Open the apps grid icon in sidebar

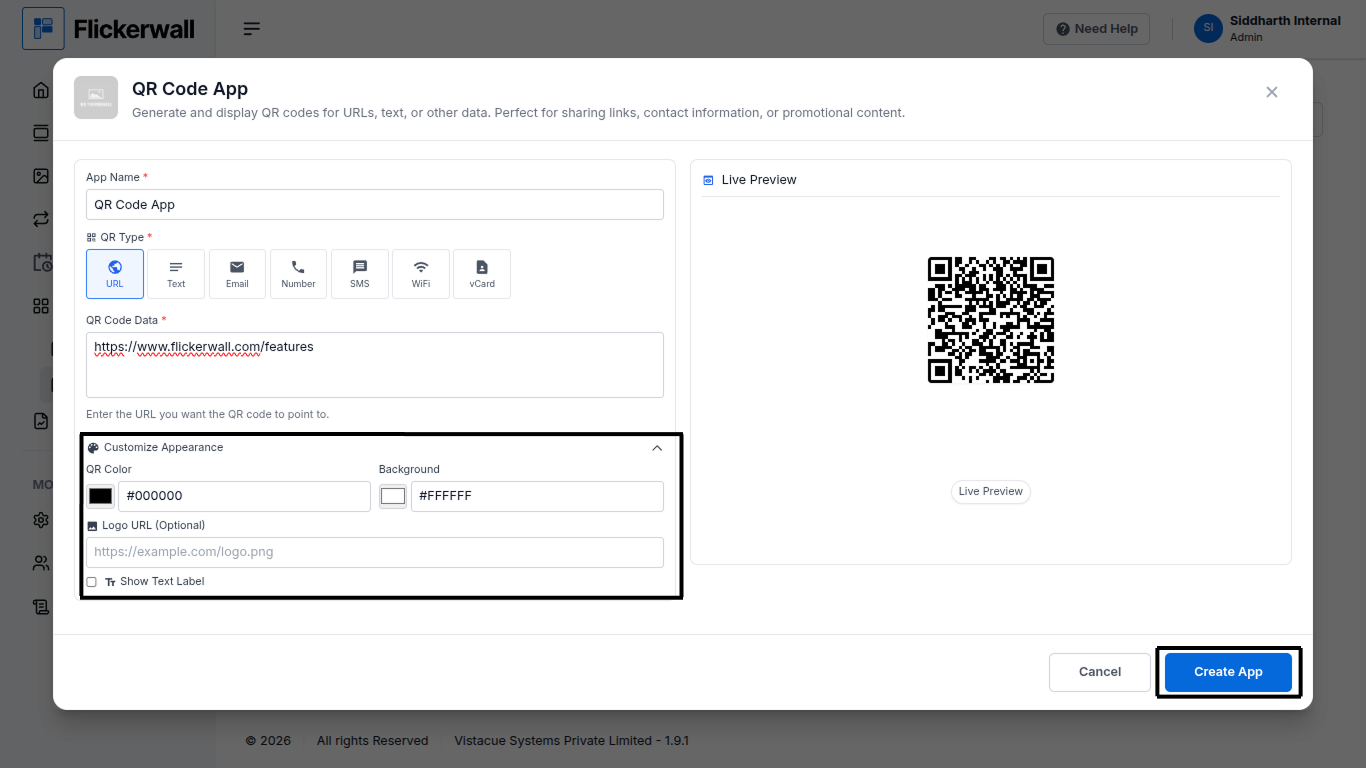[x=41, y=306]
